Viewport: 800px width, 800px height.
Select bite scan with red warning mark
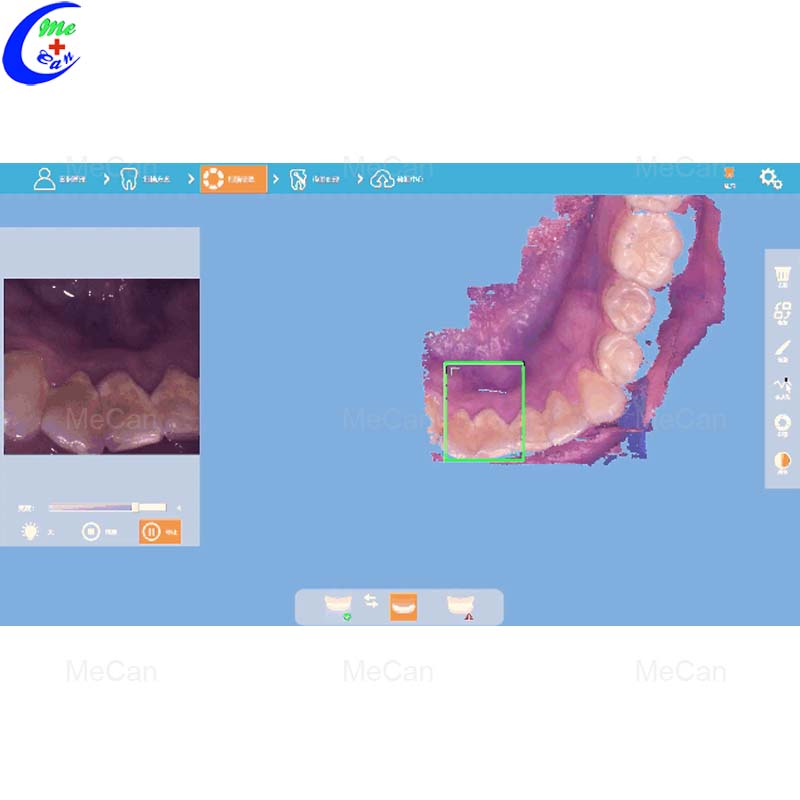(461, 607)
